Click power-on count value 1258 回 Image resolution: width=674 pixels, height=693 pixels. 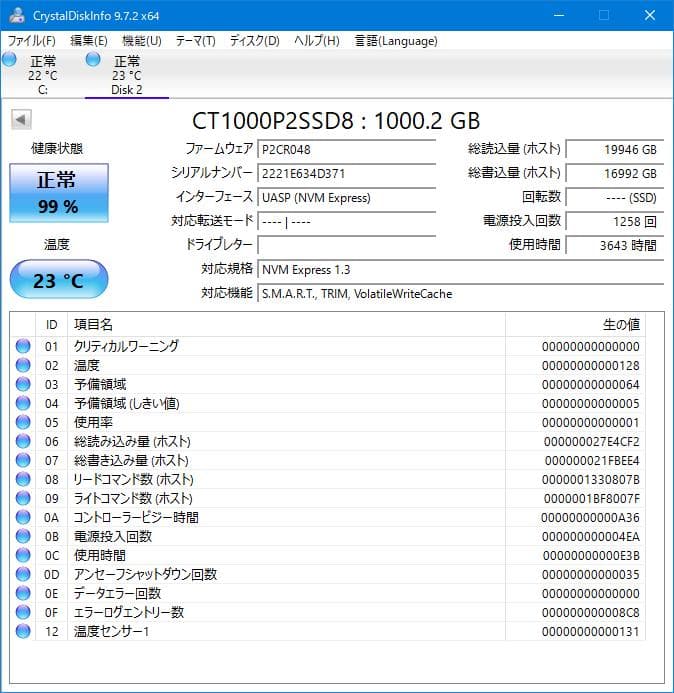click(x=615, y=221)
